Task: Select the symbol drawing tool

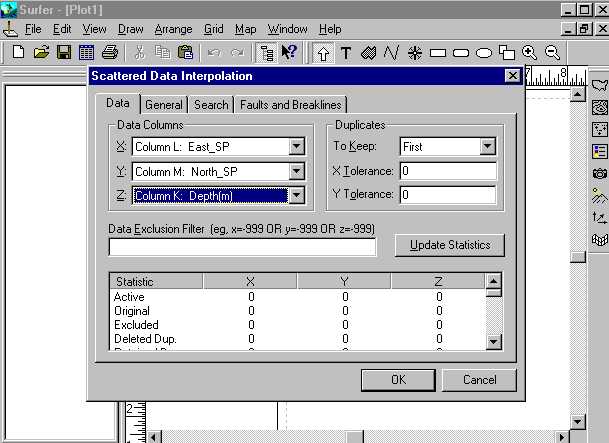Action: (415, 52)
